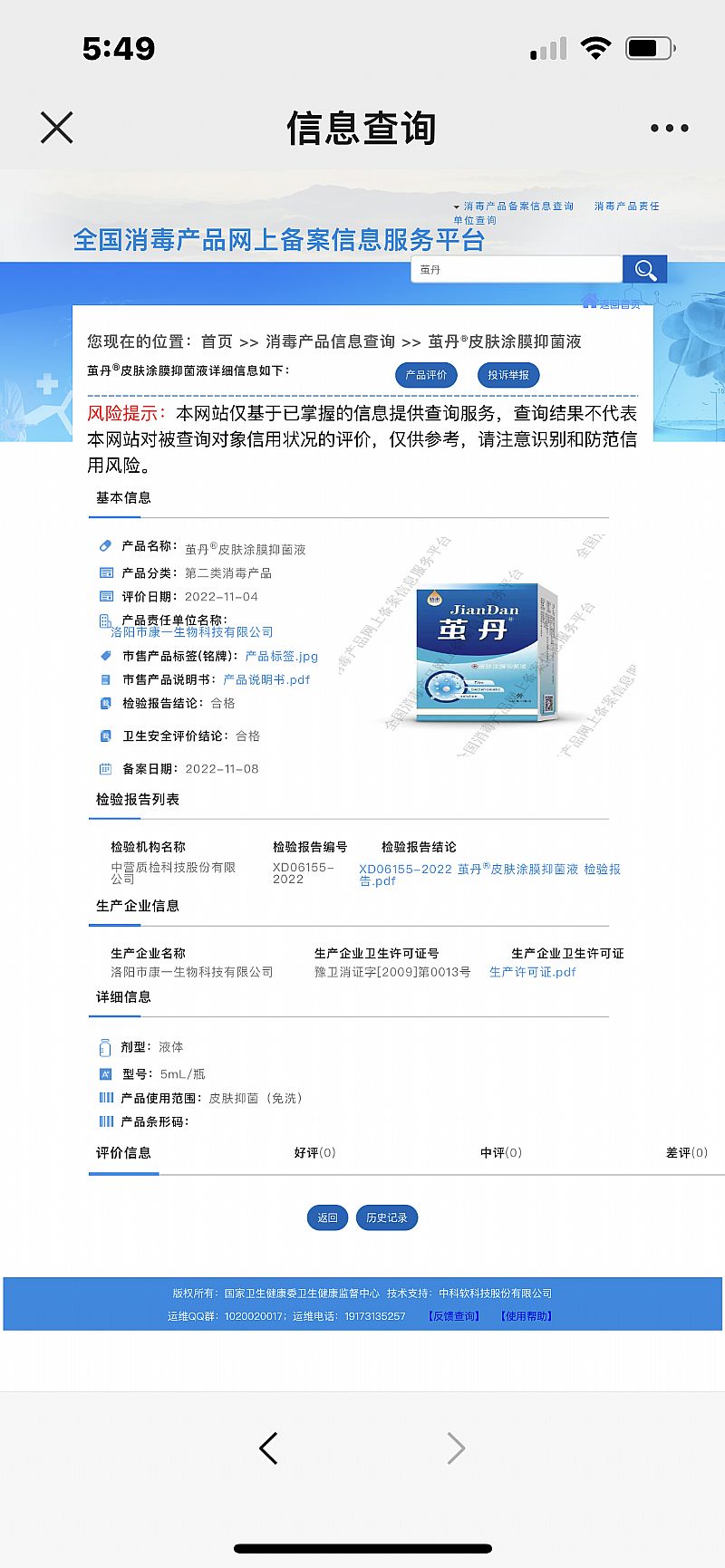Go back with the left arrow
Image resolution: width=725 pixels, height=1568 pixels.
[x=268, y=1448]
